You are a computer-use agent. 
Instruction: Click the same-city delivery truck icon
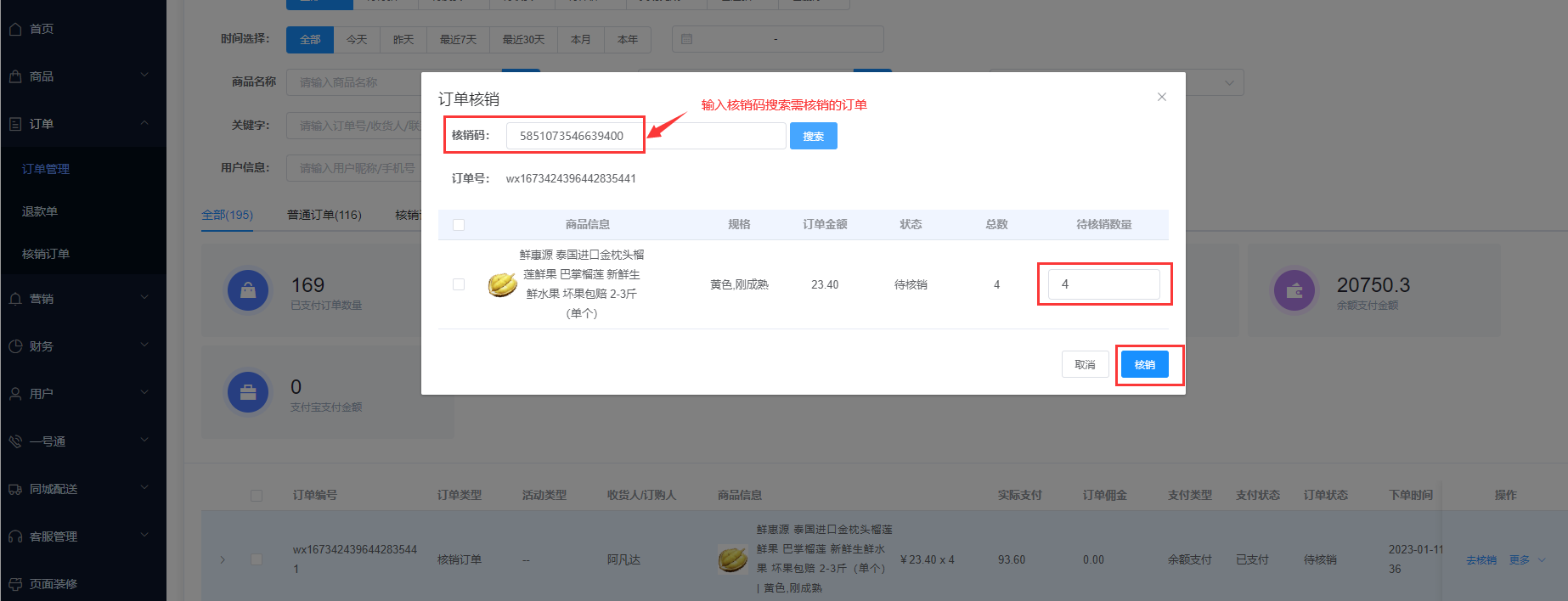pos(15,489)
